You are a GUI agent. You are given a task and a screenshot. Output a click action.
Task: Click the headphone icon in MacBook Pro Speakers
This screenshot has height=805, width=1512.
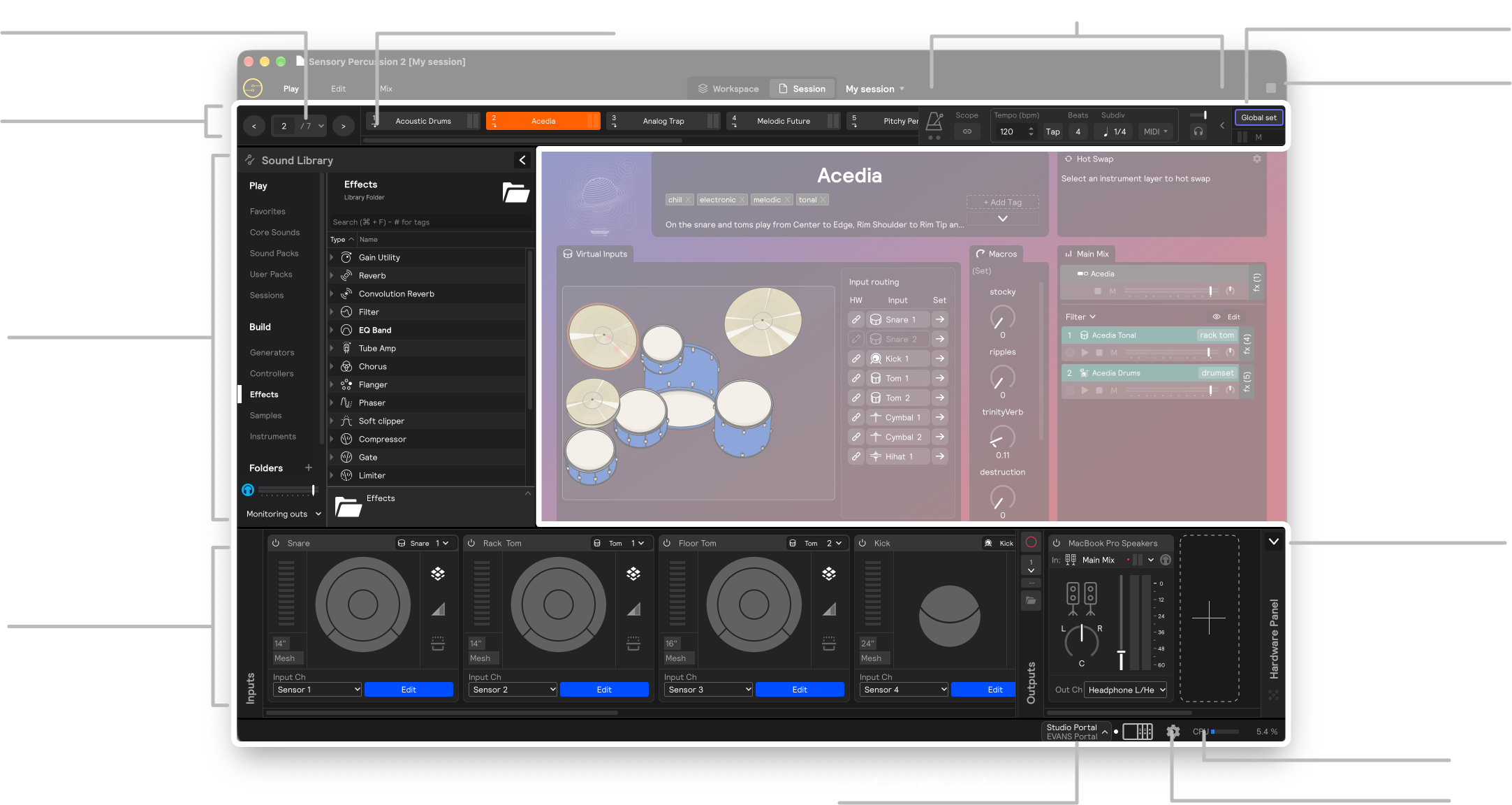pyautogui.click(x=1166, y=560)
